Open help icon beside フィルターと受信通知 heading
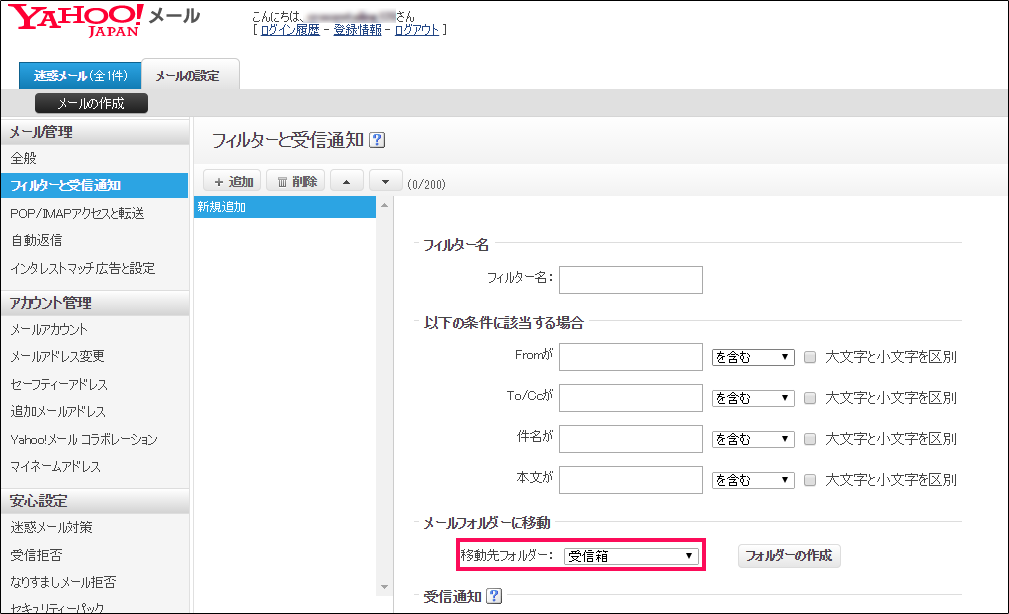Screen dimensions: 1009x614 coord(377,141)
